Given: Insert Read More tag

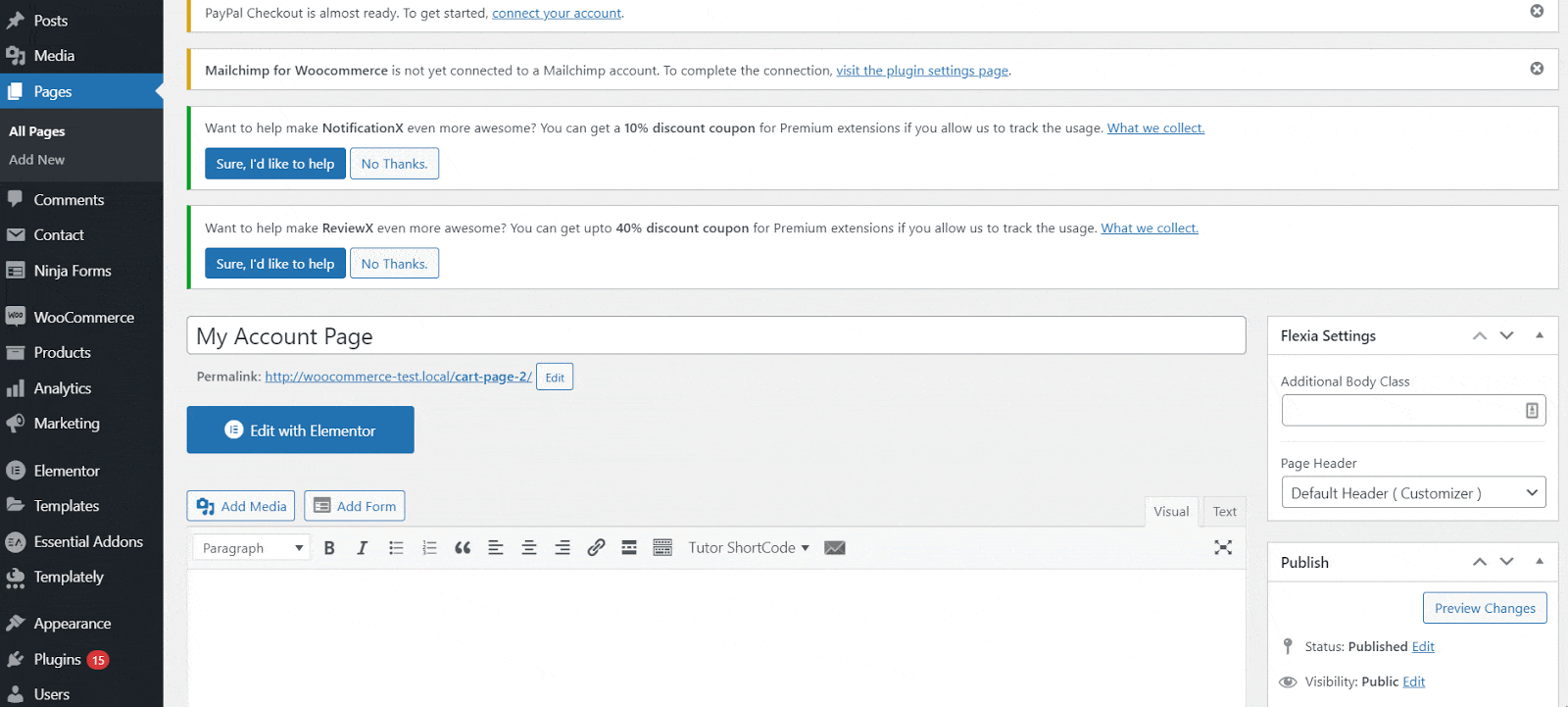Looking at the screenshot, I should tap(629, 548).
